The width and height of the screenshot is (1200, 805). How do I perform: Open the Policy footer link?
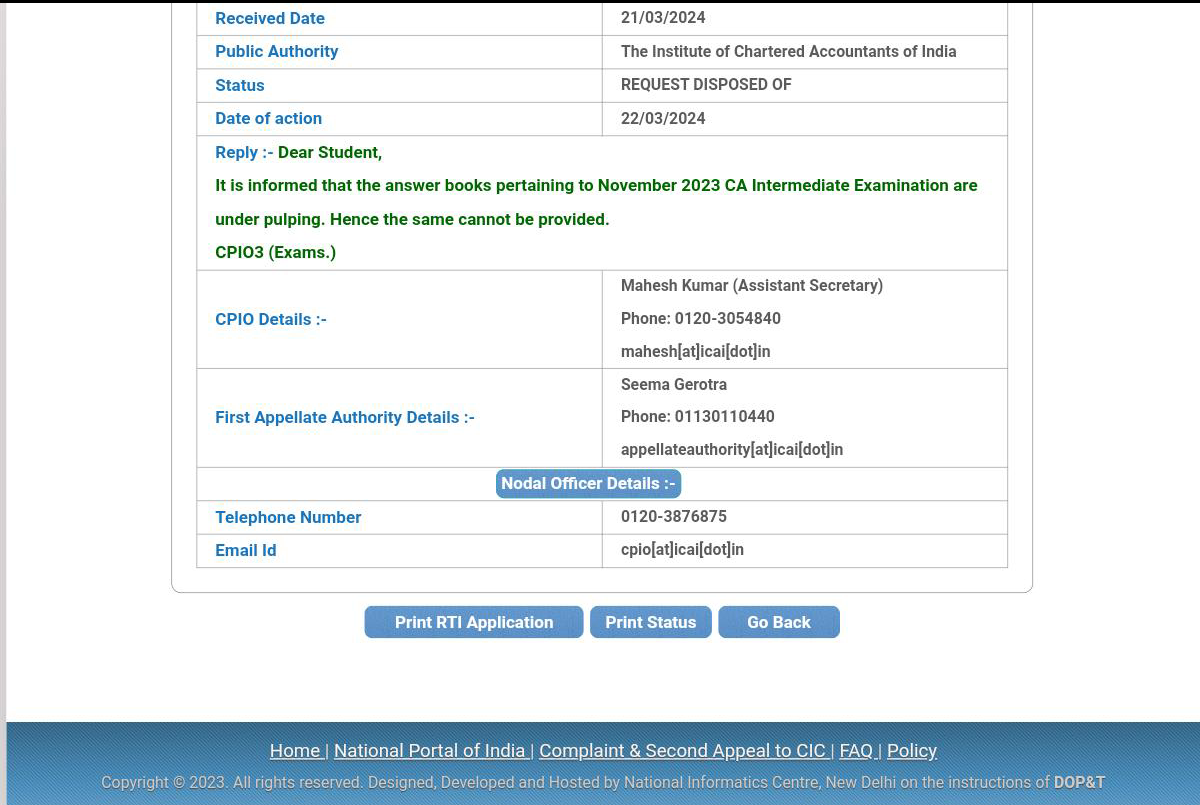[911, 750]
